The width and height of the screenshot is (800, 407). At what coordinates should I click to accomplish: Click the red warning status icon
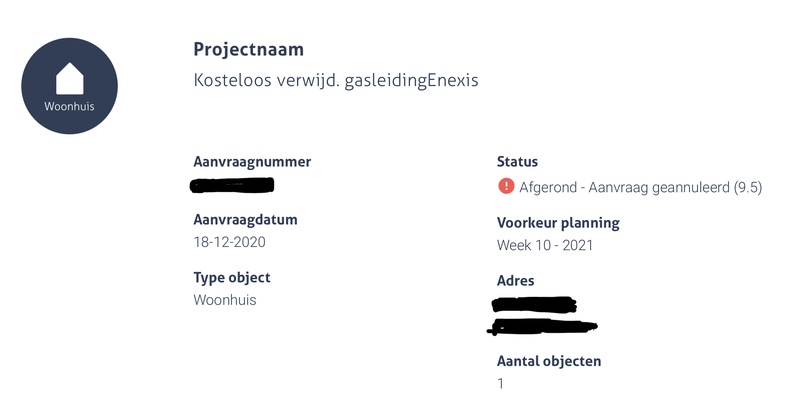pyautogui.click(x=505, y=186)
